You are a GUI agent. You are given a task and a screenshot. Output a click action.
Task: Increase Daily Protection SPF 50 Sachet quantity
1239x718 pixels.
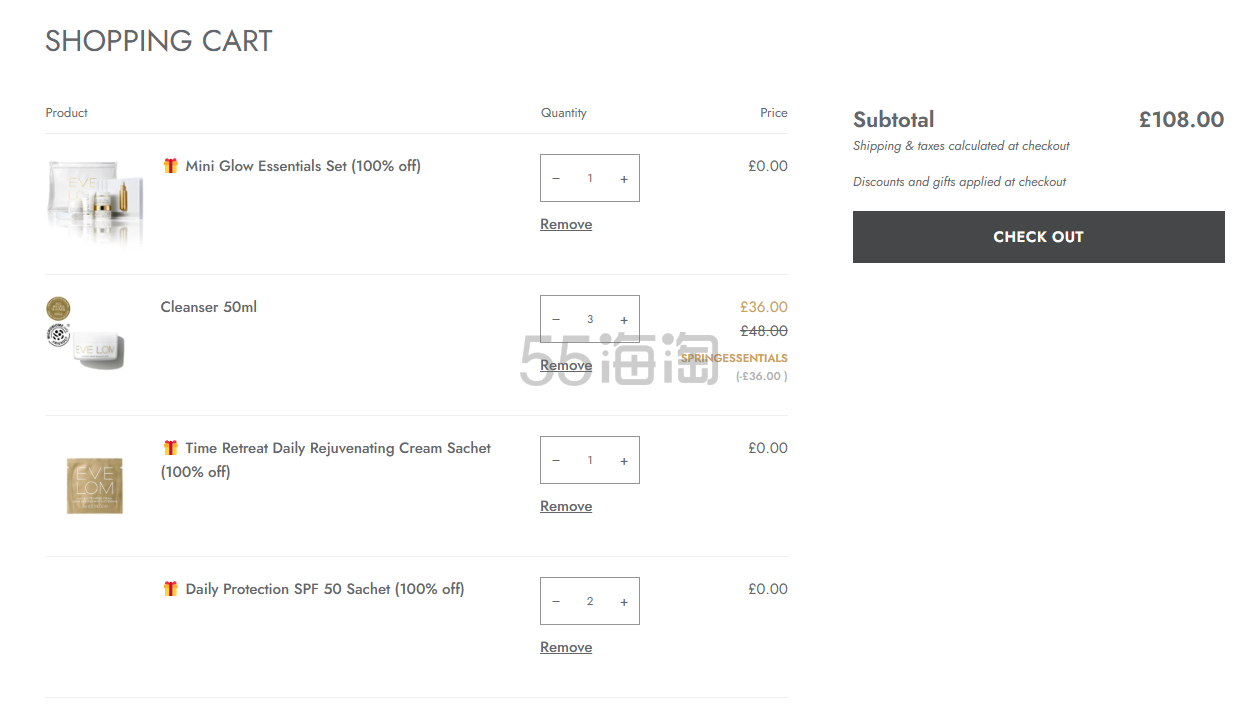(x=624, y=602)
